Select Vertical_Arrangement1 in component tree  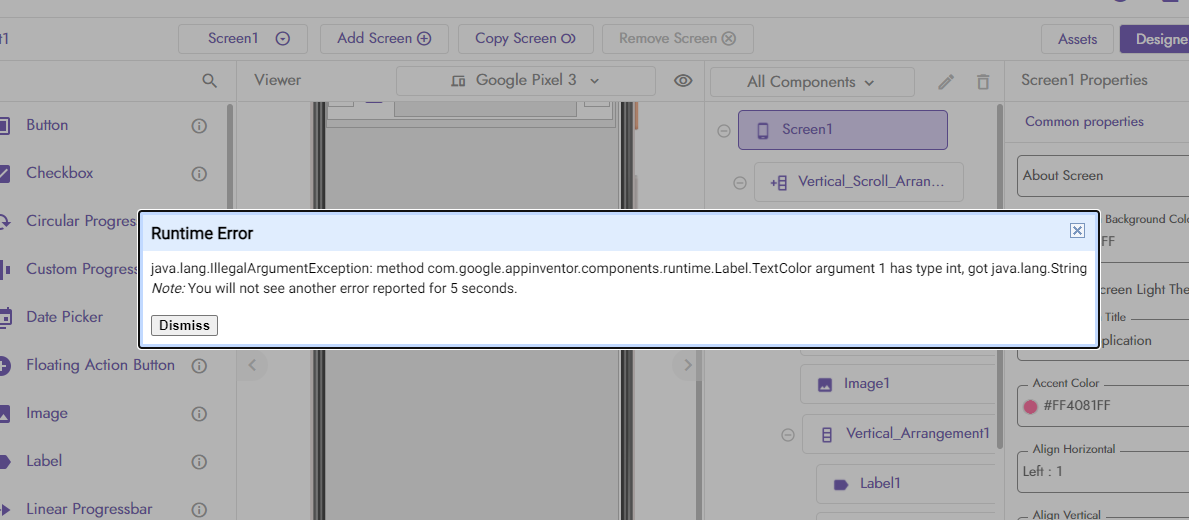pos(899,434)
